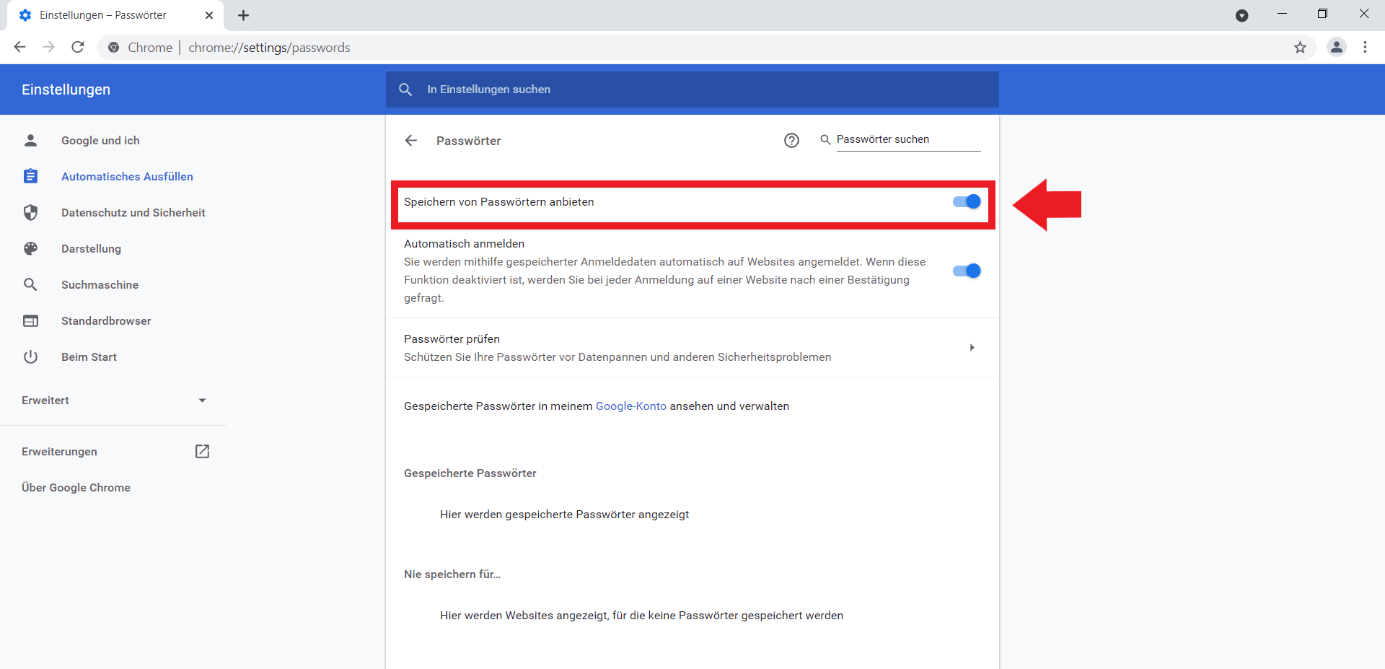
Task: Click the Automatisch anmelden label
Action: coord(464,243)
